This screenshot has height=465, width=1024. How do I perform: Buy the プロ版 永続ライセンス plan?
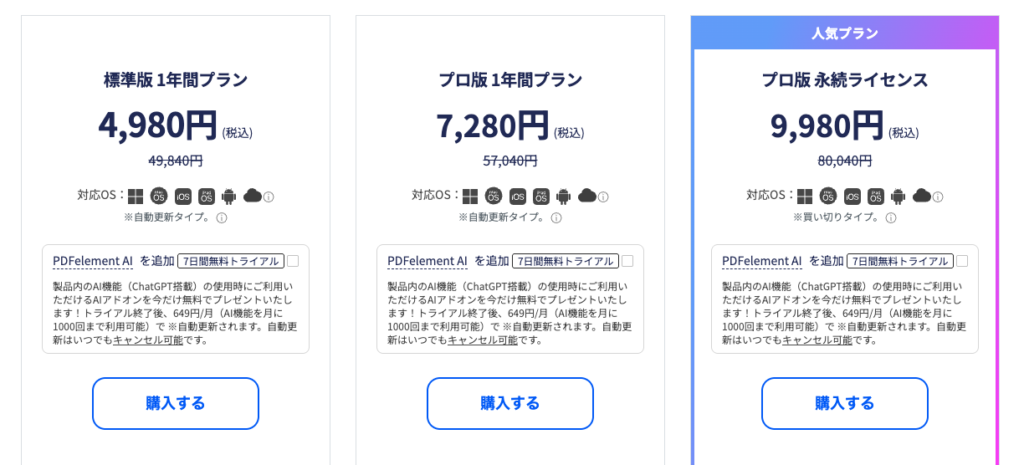point(844,403)
